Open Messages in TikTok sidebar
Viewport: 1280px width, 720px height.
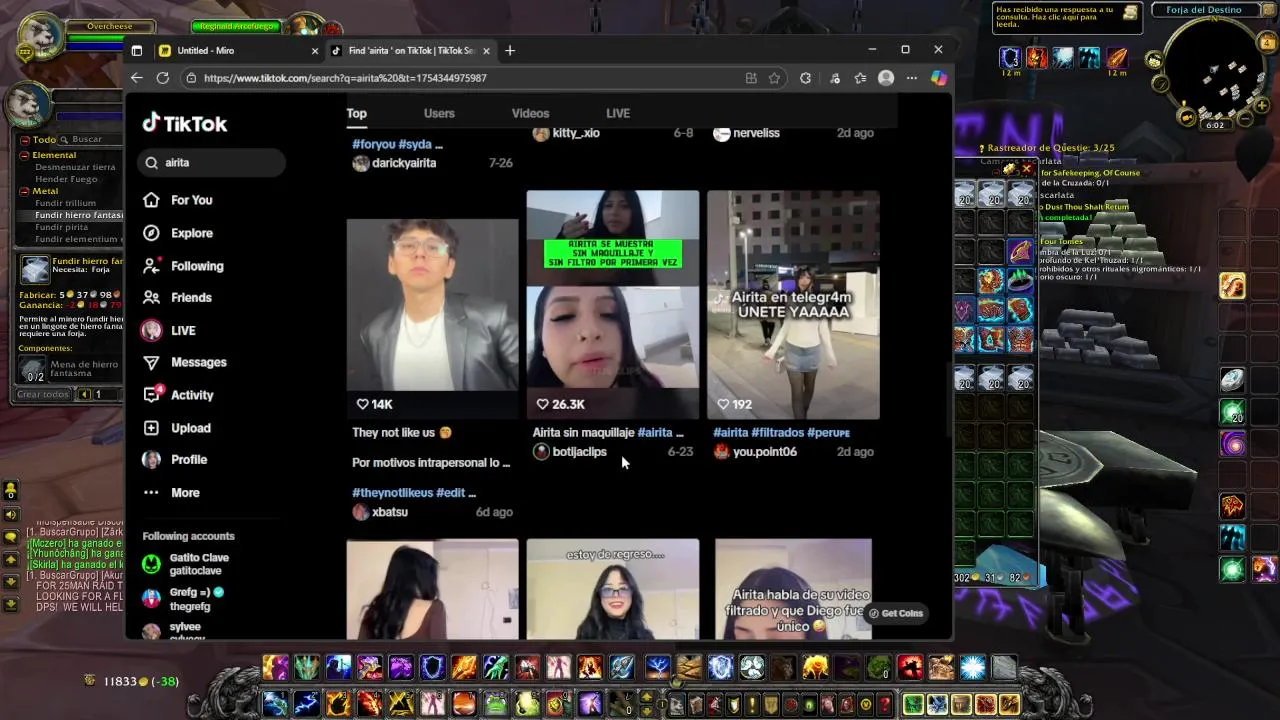(185, 362)
